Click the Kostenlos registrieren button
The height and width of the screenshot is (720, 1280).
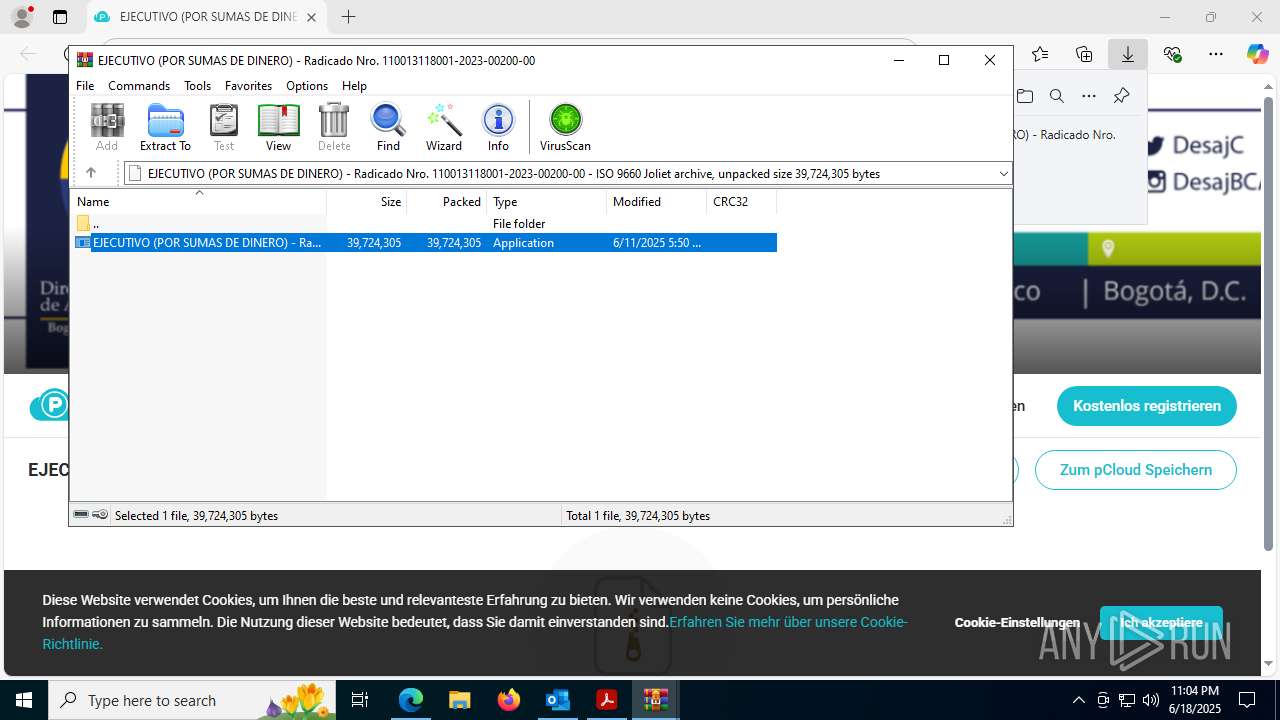coord(1147,406)
